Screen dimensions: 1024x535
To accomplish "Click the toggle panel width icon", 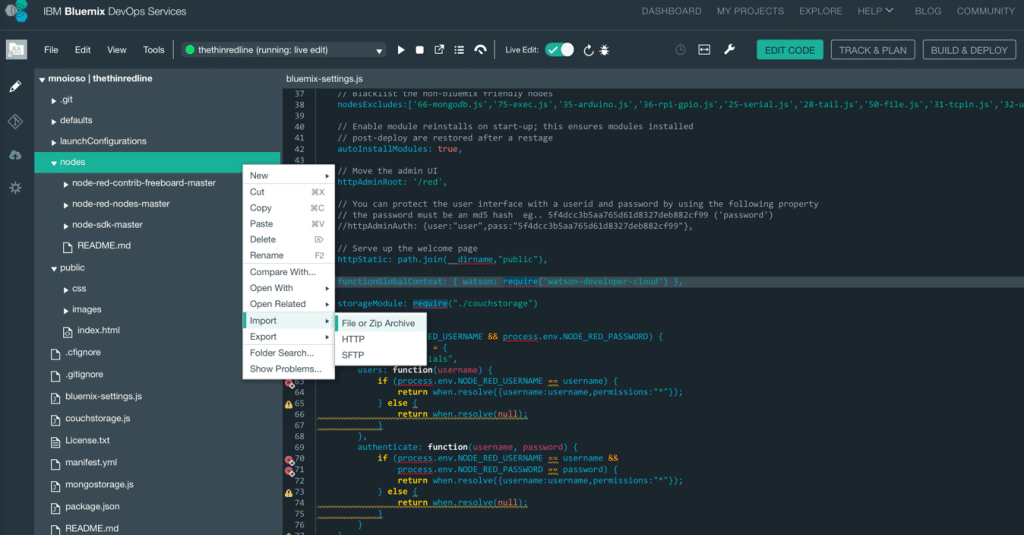I will [704, 50].
